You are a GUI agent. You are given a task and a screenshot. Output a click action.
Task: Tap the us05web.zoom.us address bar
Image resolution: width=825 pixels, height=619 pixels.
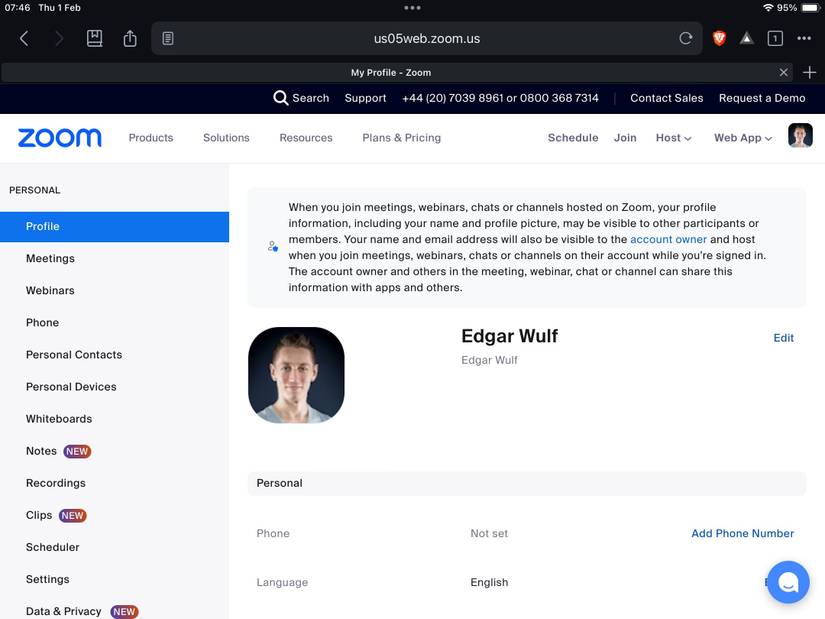(427, 39)
